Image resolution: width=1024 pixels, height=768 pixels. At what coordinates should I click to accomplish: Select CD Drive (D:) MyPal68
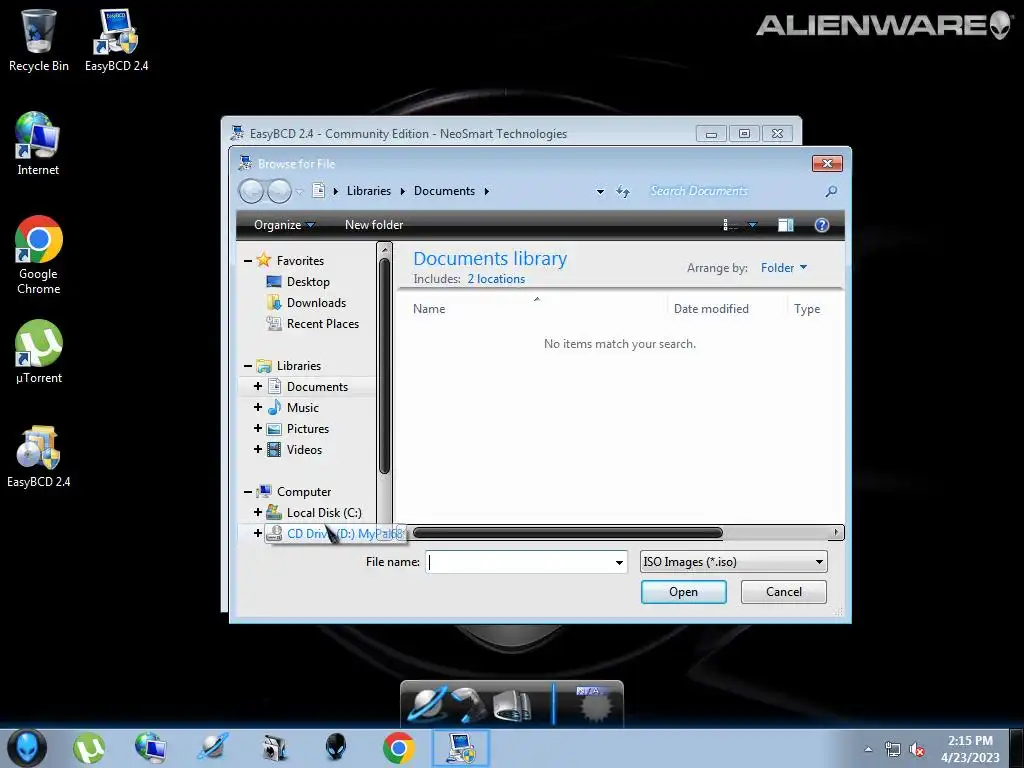point(336,534)
